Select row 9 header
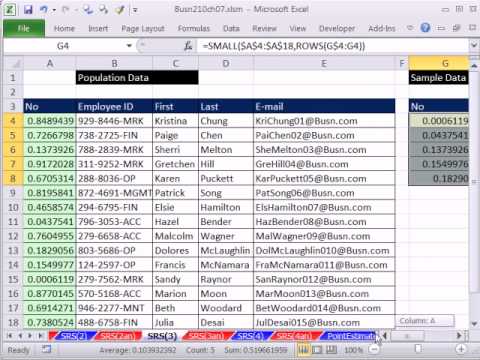Image resolution: width=480 pixels, height=360 pixels. 13,193
